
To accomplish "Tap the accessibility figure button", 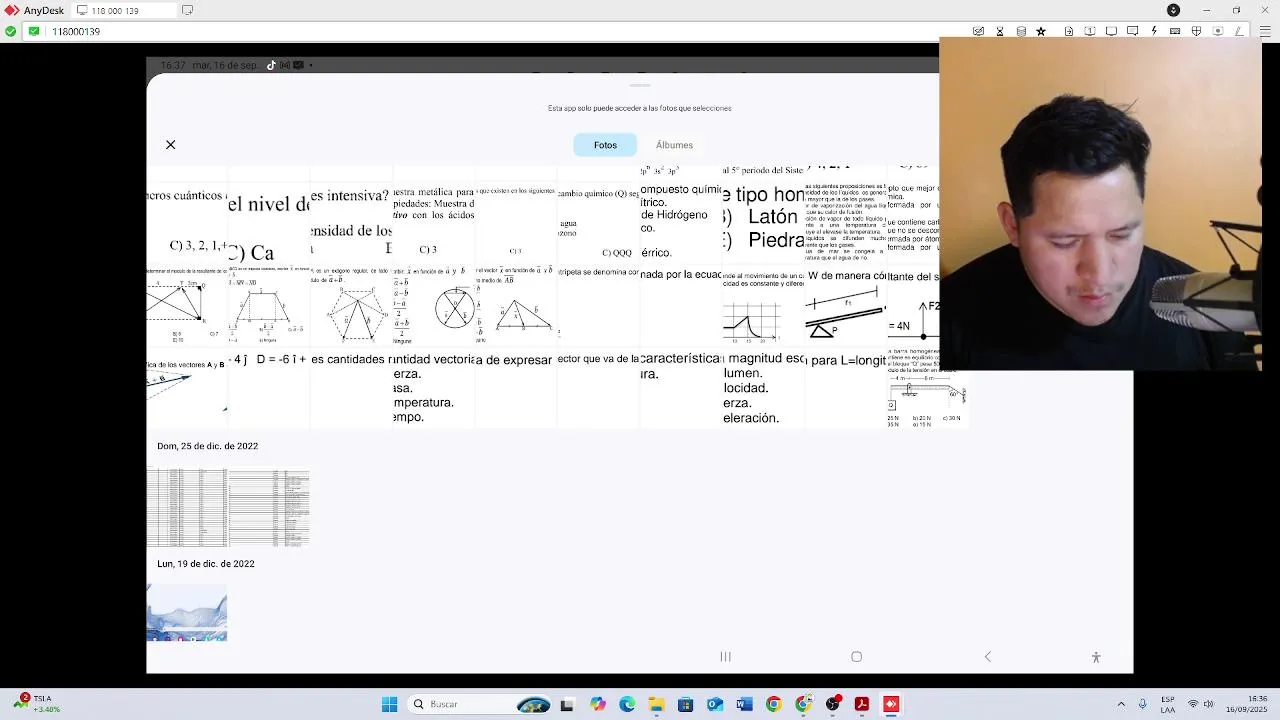I will [x=1096, y=657].
